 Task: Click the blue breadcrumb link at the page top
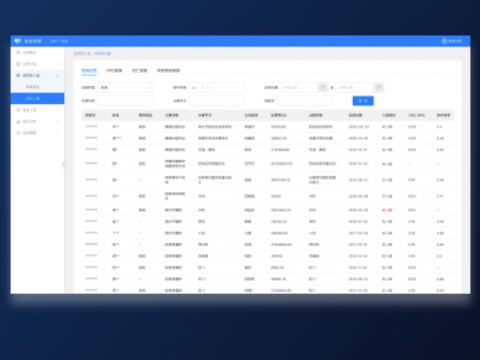[x=103, y=53]
